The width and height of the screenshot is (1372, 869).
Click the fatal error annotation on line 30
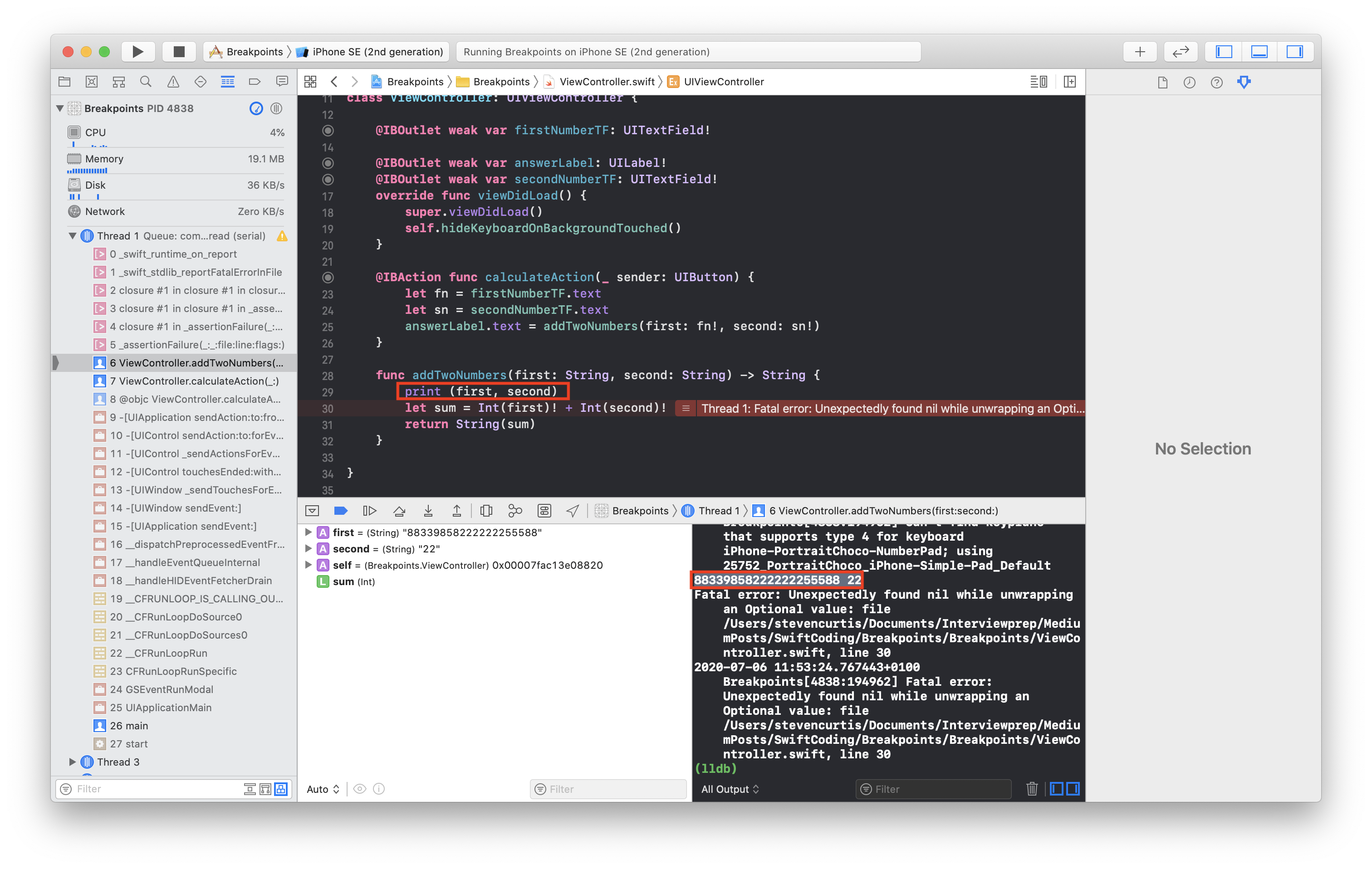click(x=880, y=408)
